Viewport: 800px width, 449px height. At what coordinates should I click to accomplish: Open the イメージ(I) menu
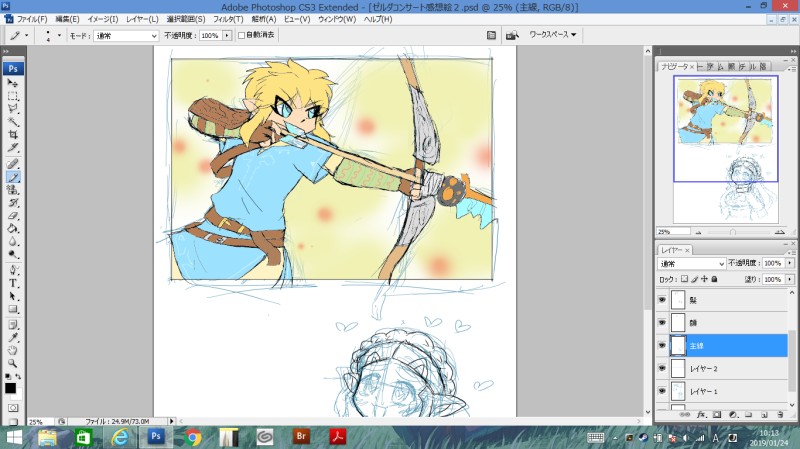(x=103, y=19)
